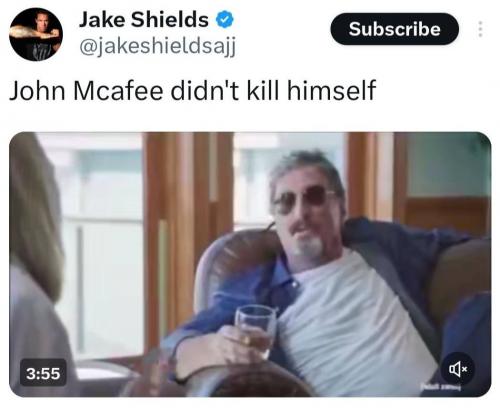
Task: Click the Subscribe button
Action: coord(394,29)
